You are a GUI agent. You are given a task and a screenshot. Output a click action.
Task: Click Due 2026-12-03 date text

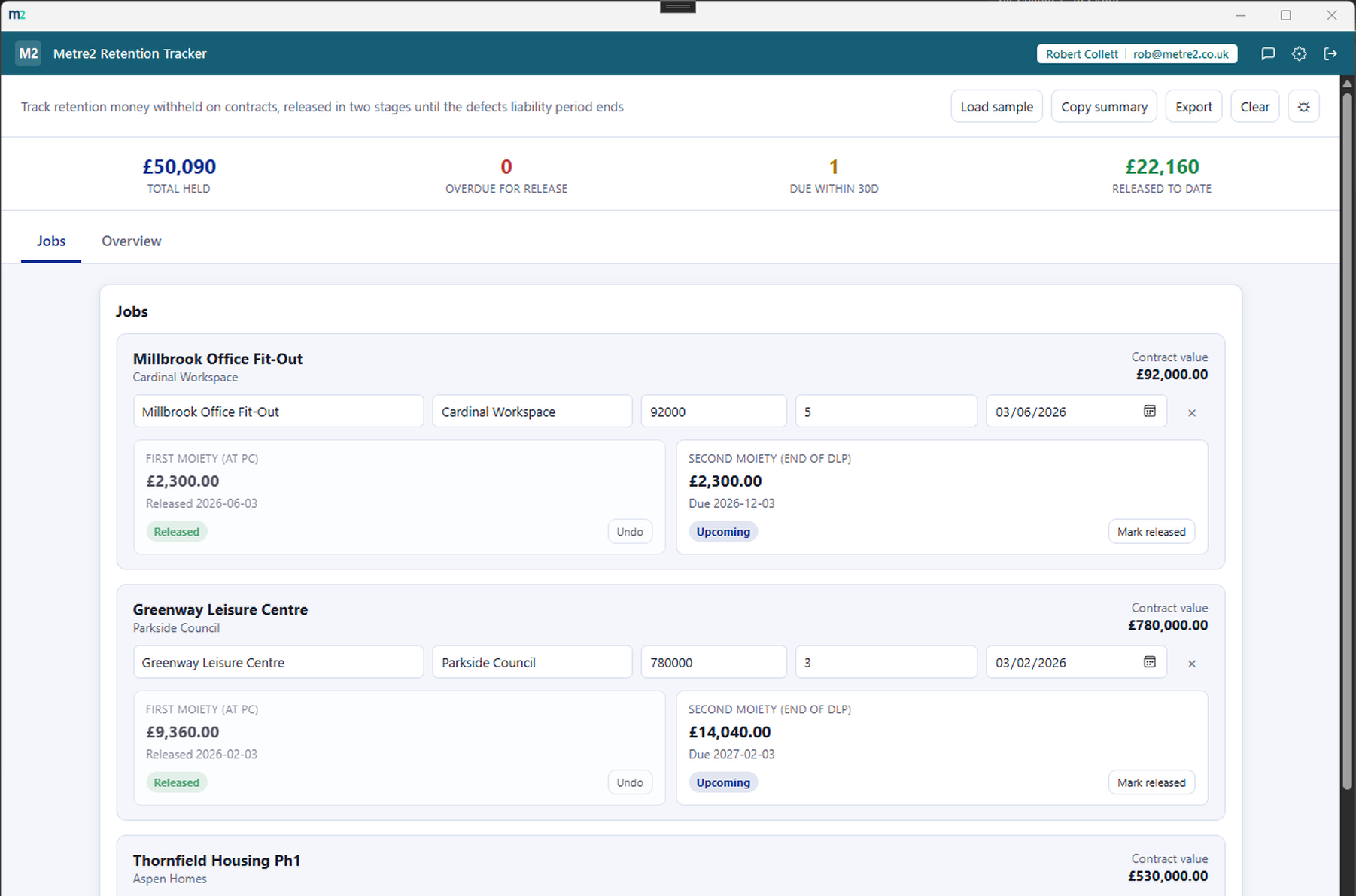pyautogui.click(x=731, y=503)
